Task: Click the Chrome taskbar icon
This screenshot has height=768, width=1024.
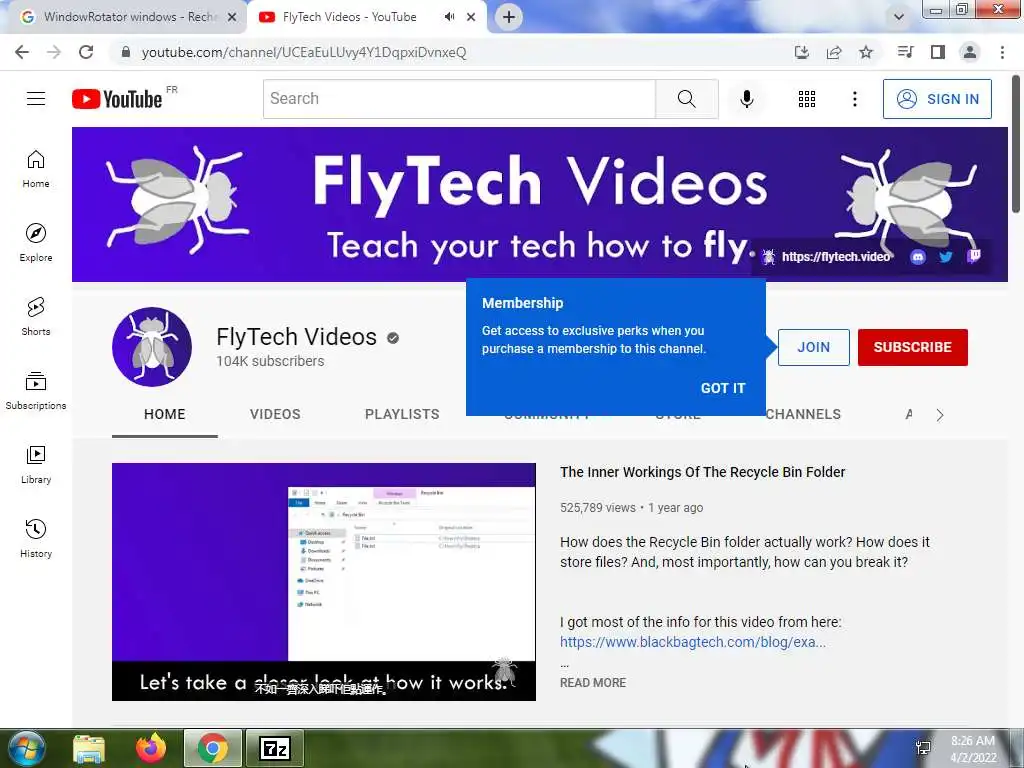Action: pos(213,748)
